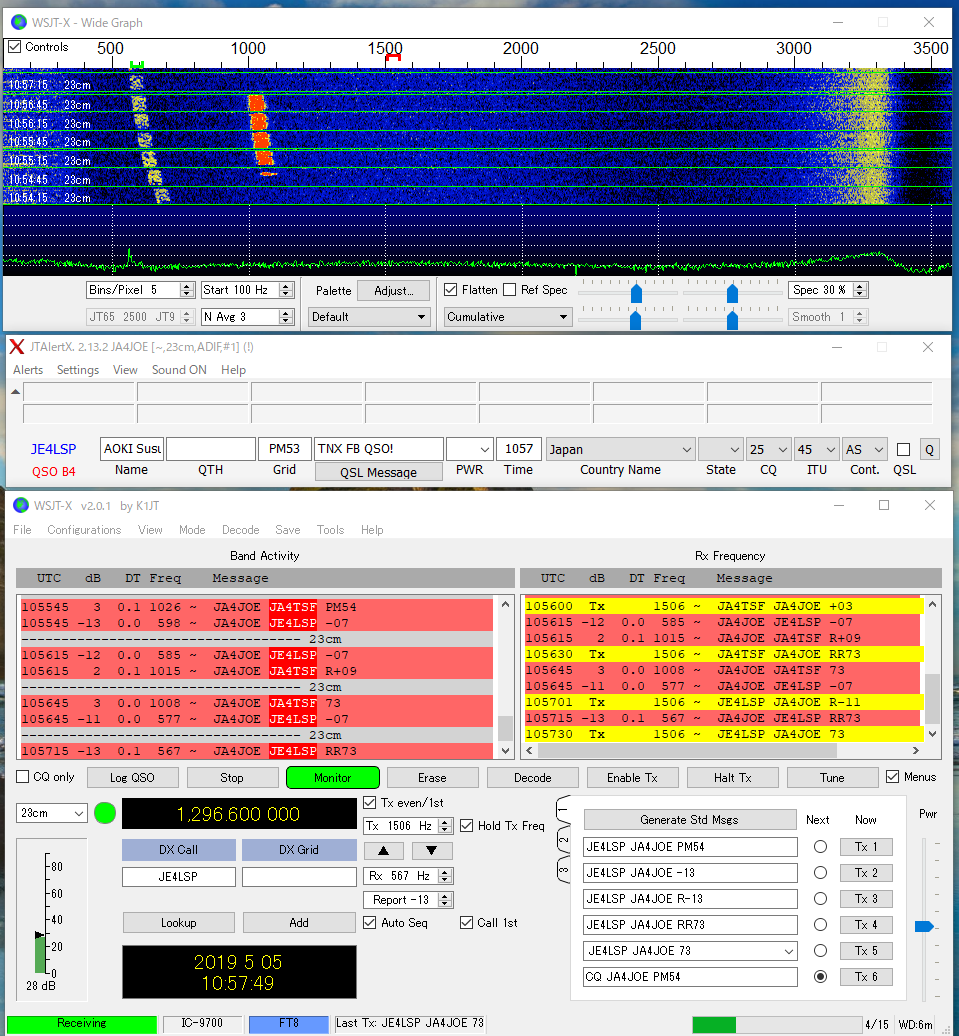
Task: Click the Erase button
Action: point(432,778)
